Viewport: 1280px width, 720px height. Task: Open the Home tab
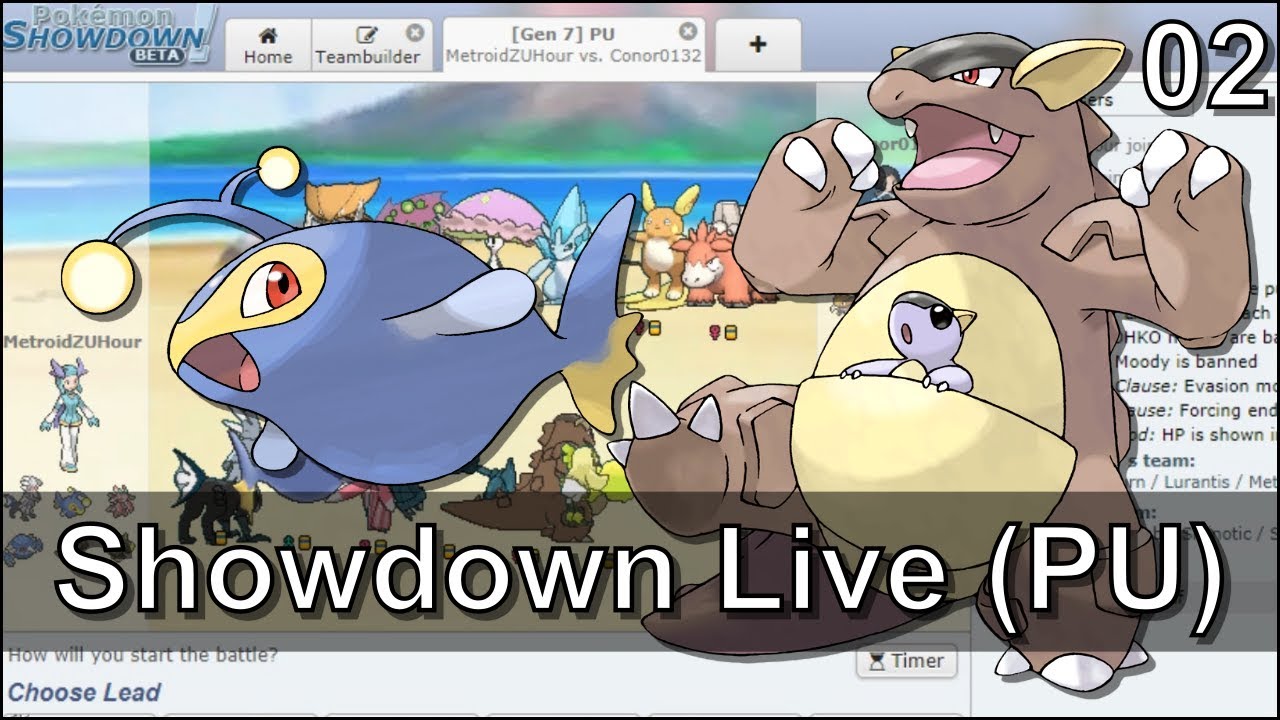coord(268,46)
